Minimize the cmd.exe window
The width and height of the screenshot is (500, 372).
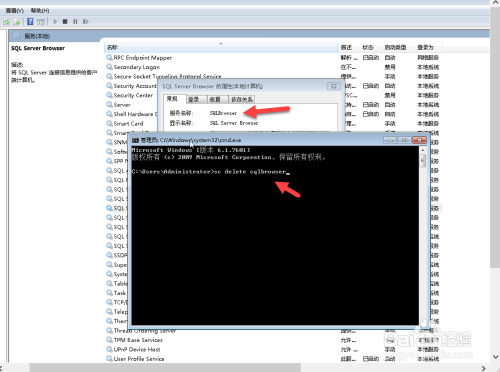pyautogui.click(x=390, y=140)
